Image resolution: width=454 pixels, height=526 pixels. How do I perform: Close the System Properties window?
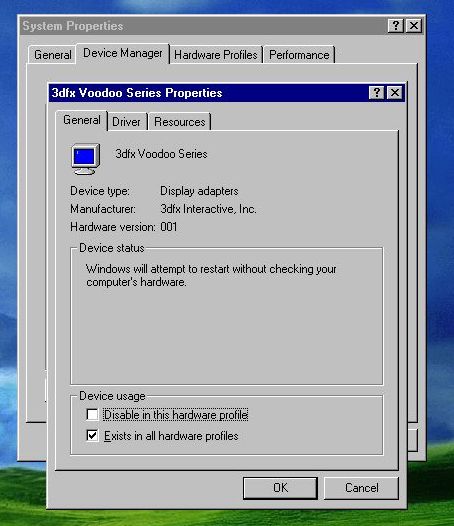(x=414, y=25)
